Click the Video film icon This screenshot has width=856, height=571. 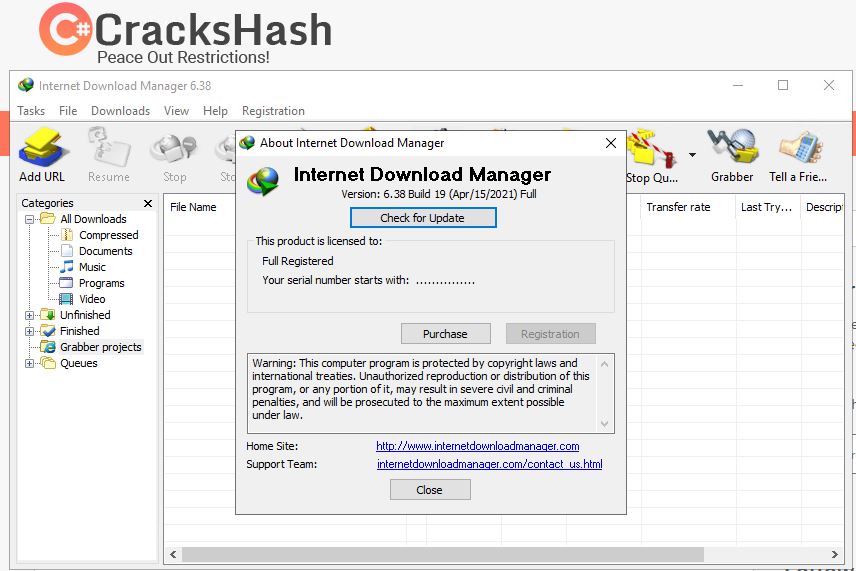point(67,299)
